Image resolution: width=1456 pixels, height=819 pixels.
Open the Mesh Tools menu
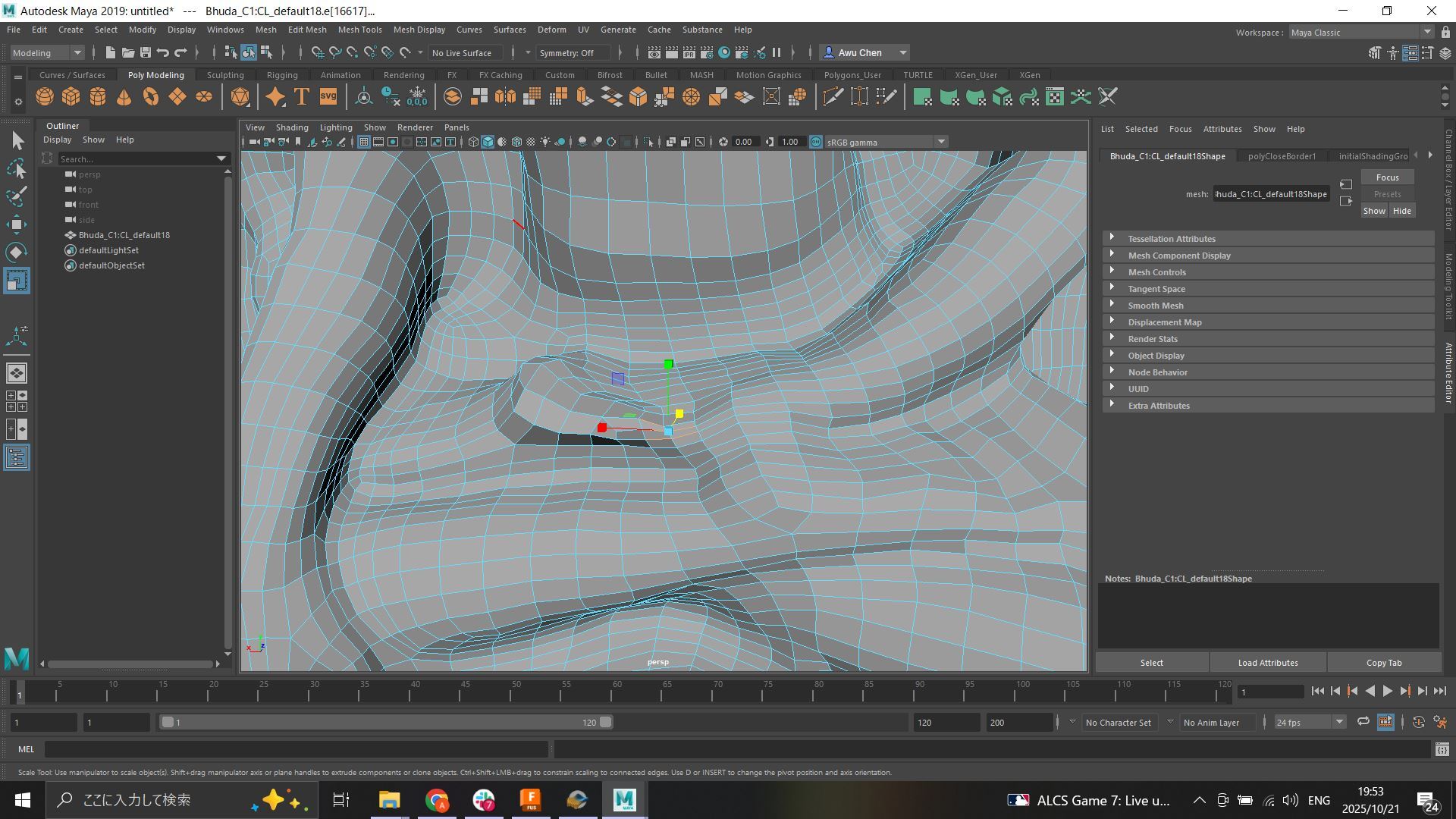[359, 30]
